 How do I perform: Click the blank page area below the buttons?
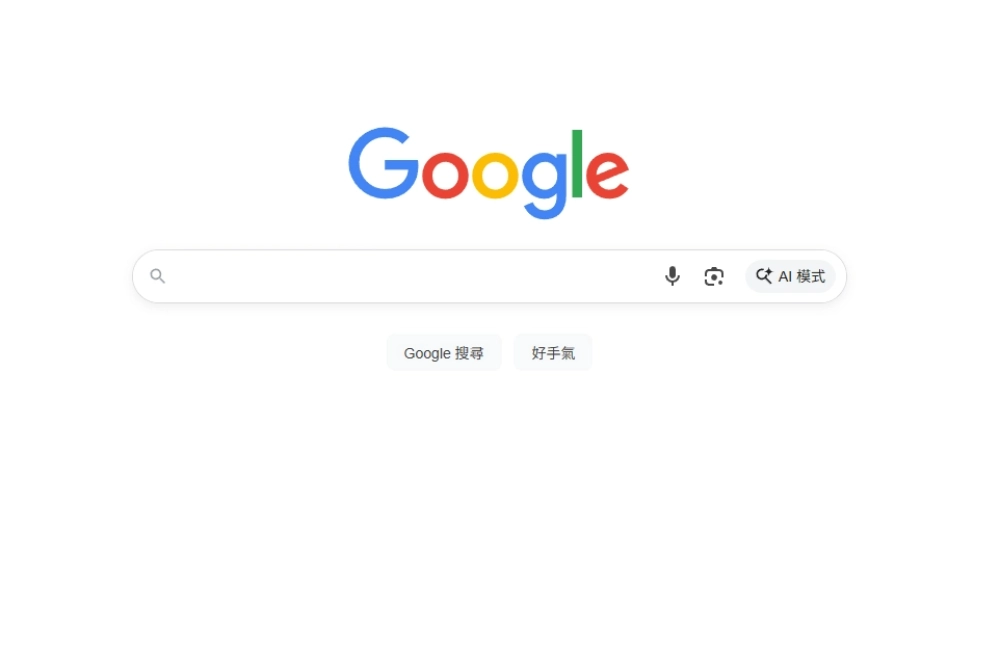(x=489, y=510)
